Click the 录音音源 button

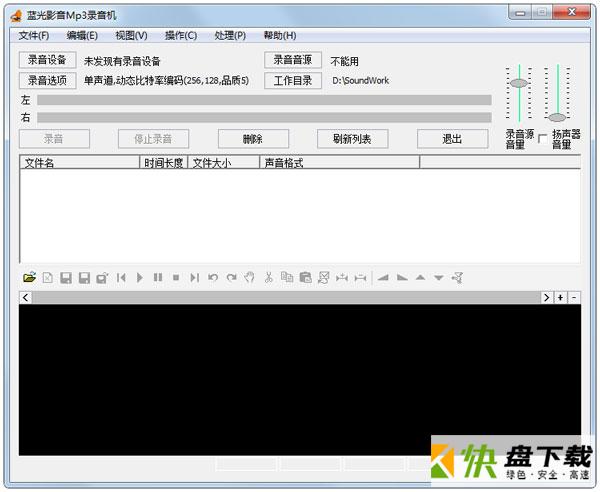(293, 60)
